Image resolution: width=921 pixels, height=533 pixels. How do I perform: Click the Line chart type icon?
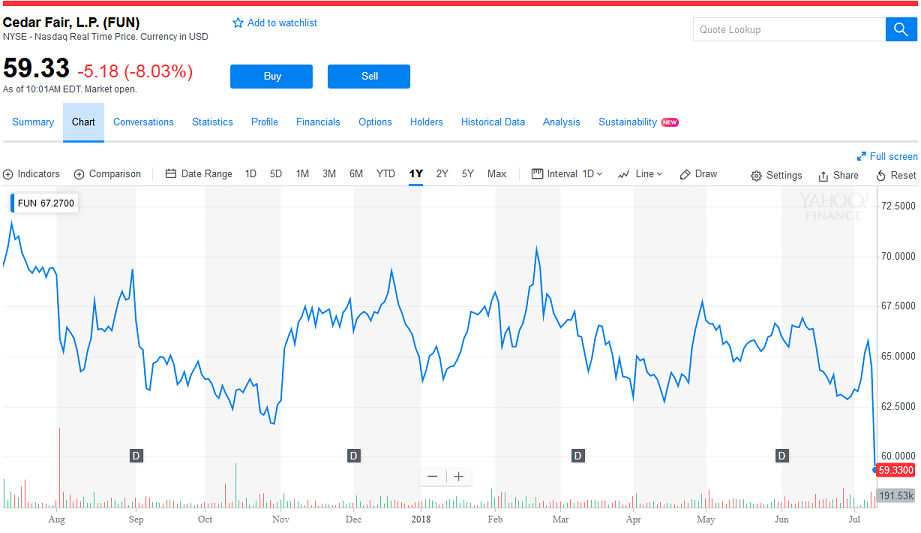624,175
